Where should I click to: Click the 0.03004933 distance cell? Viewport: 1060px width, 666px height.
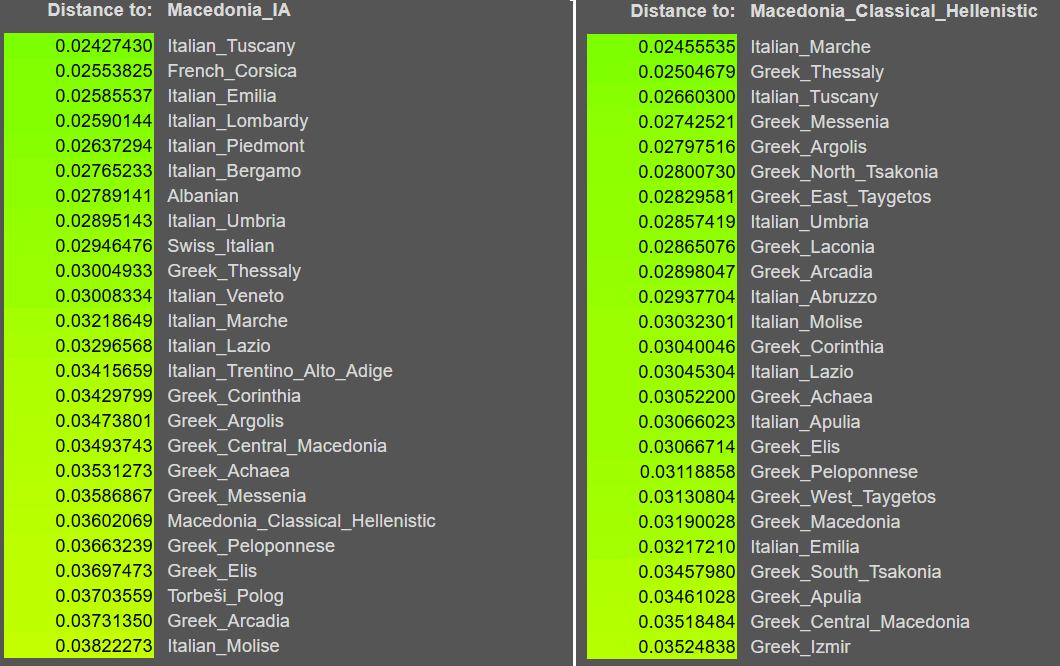pos(104,271)
